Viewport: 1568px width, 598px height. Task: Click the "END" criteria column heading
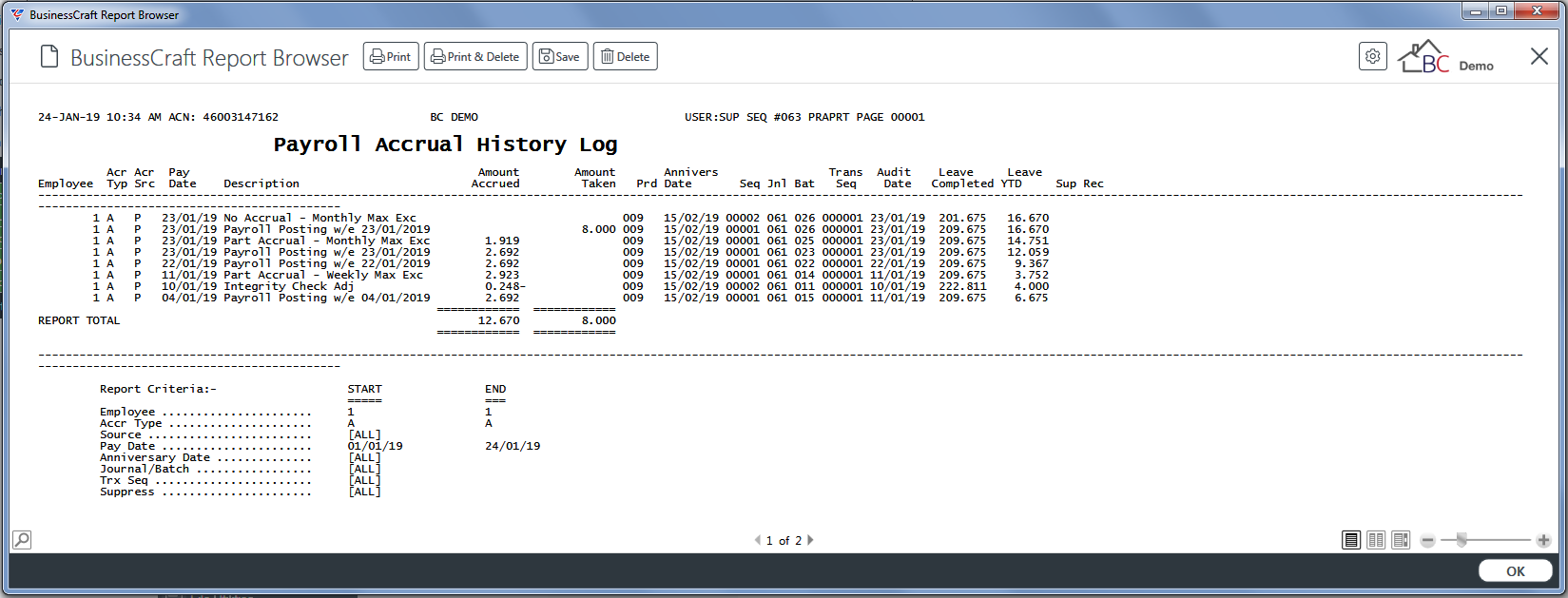point(495,389)
